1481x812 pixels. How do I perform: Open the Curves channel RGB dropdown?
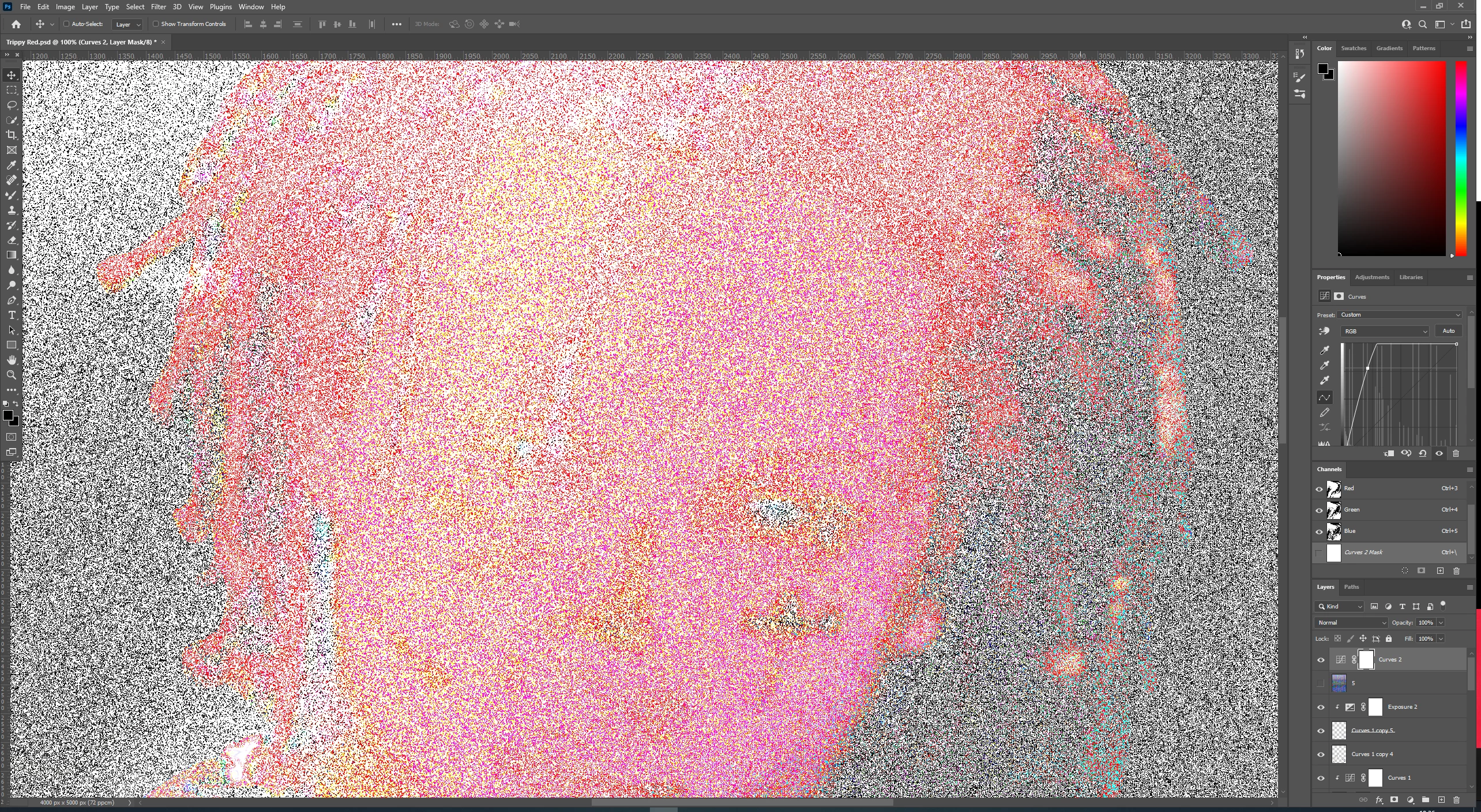tap(1385, 331)
